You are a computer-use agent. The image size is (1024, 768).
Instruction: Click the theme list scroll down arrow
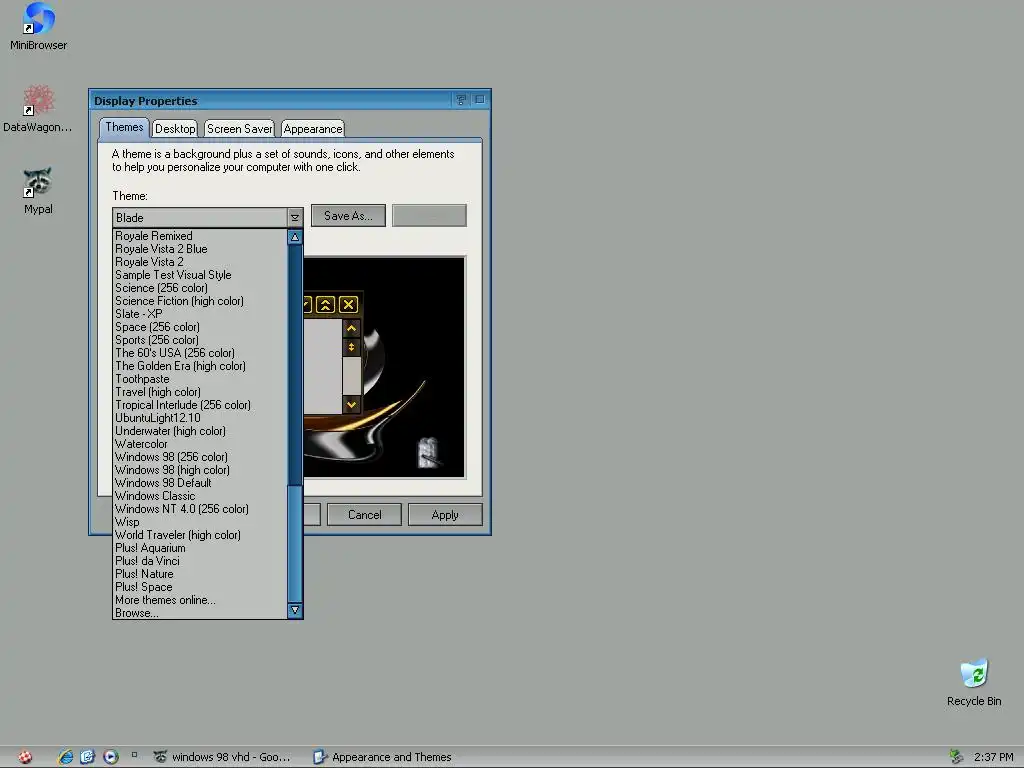[295, 610]
